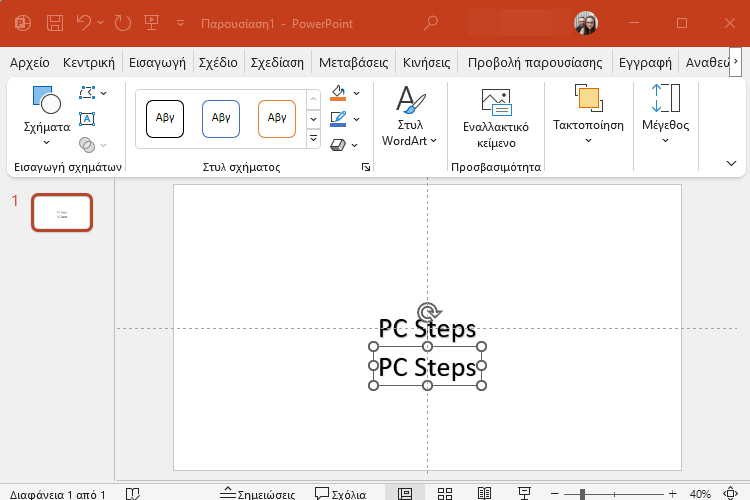Screen dimensions: 750x500
Task: Apply the orange outline Αβγ shape style
Action: 277,119
